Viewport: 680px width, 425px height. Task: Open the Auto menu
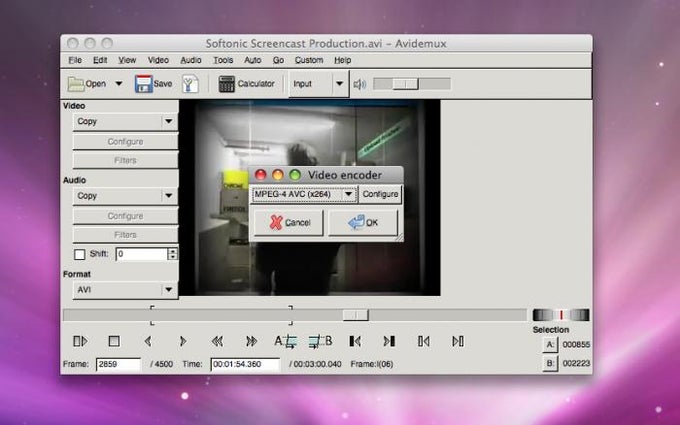[252, 60]
